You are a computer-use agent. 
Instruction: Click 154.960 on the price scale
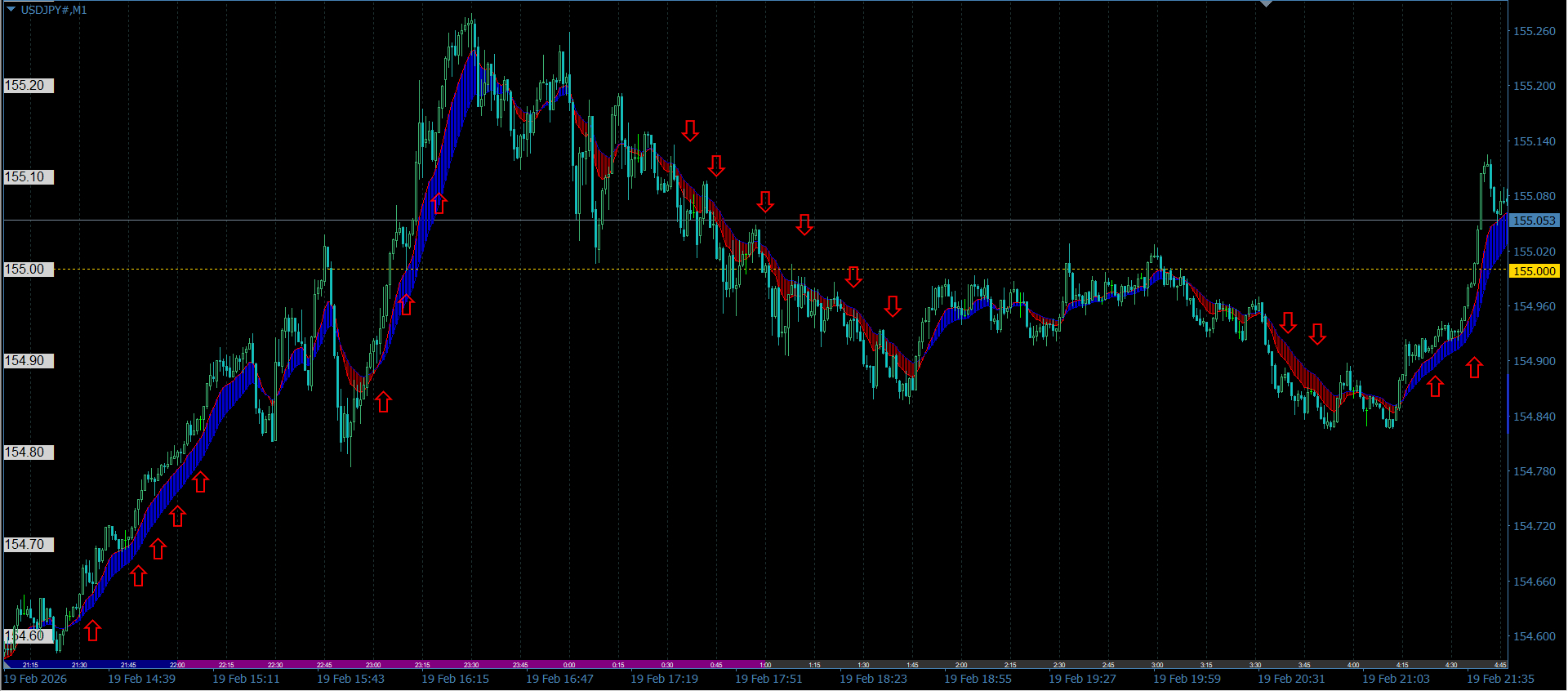point(1535,306)
